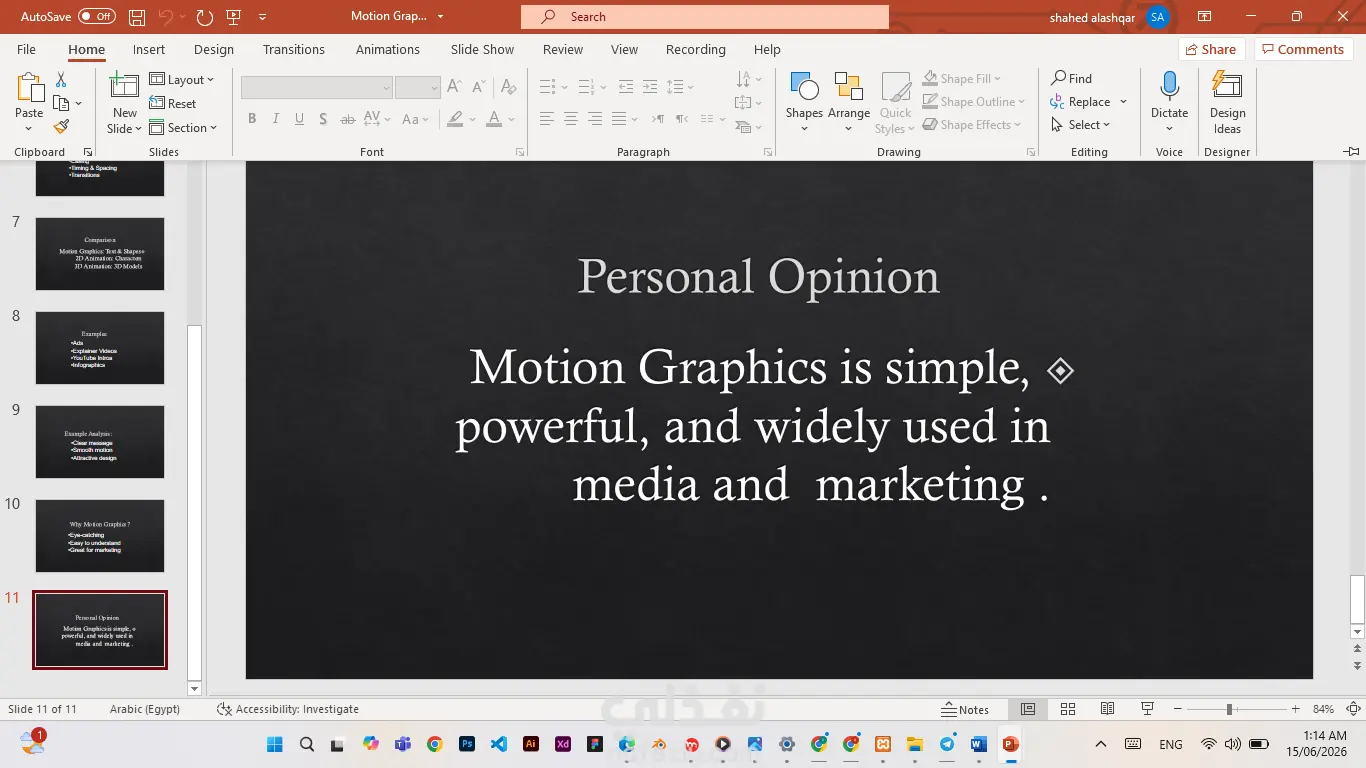
Task: Toggle Align Right paragraph
Action: coord(595,119)
